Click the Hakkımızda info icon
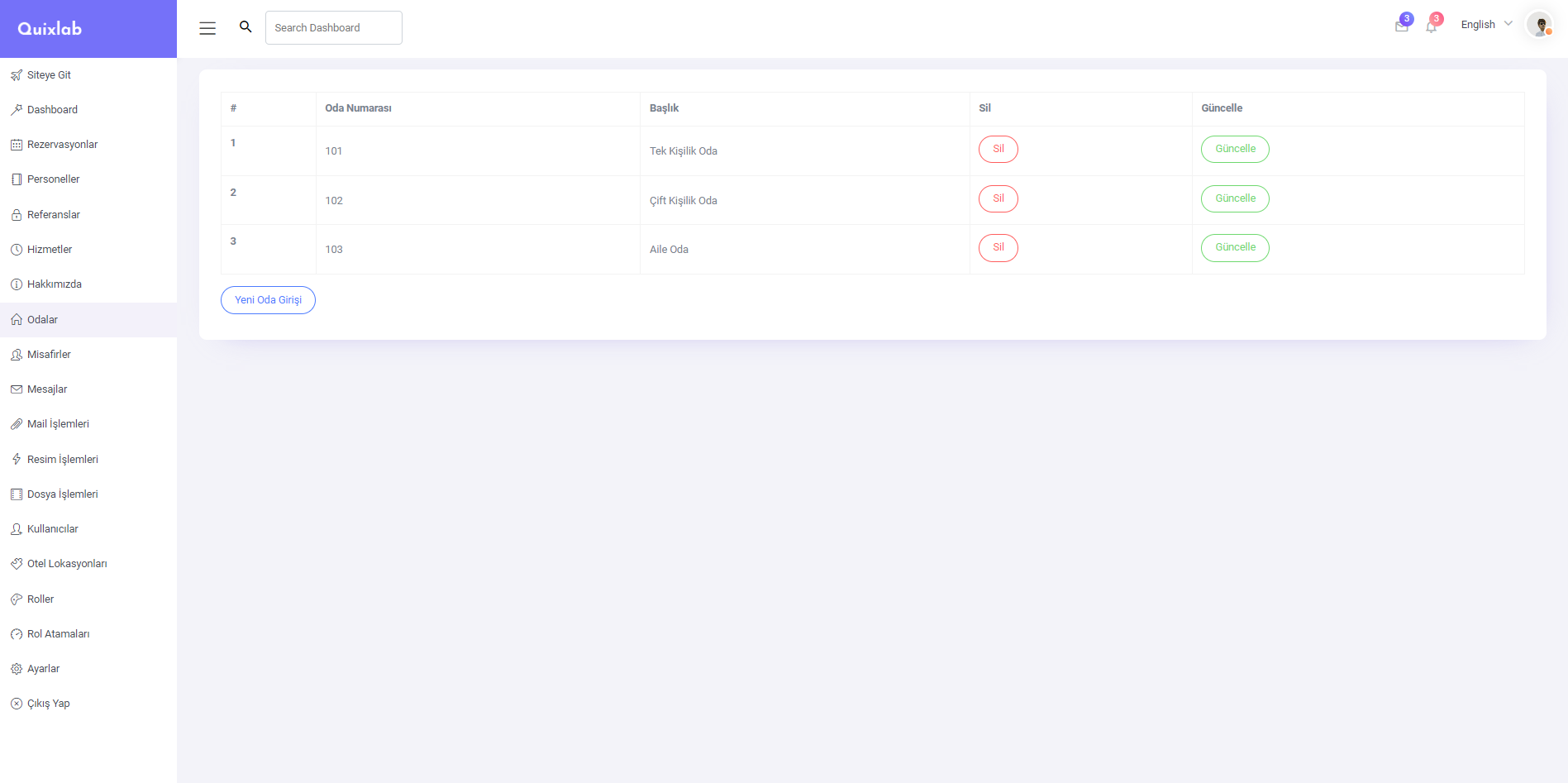This screenshot has width=1568, height=783. [17, 284]
